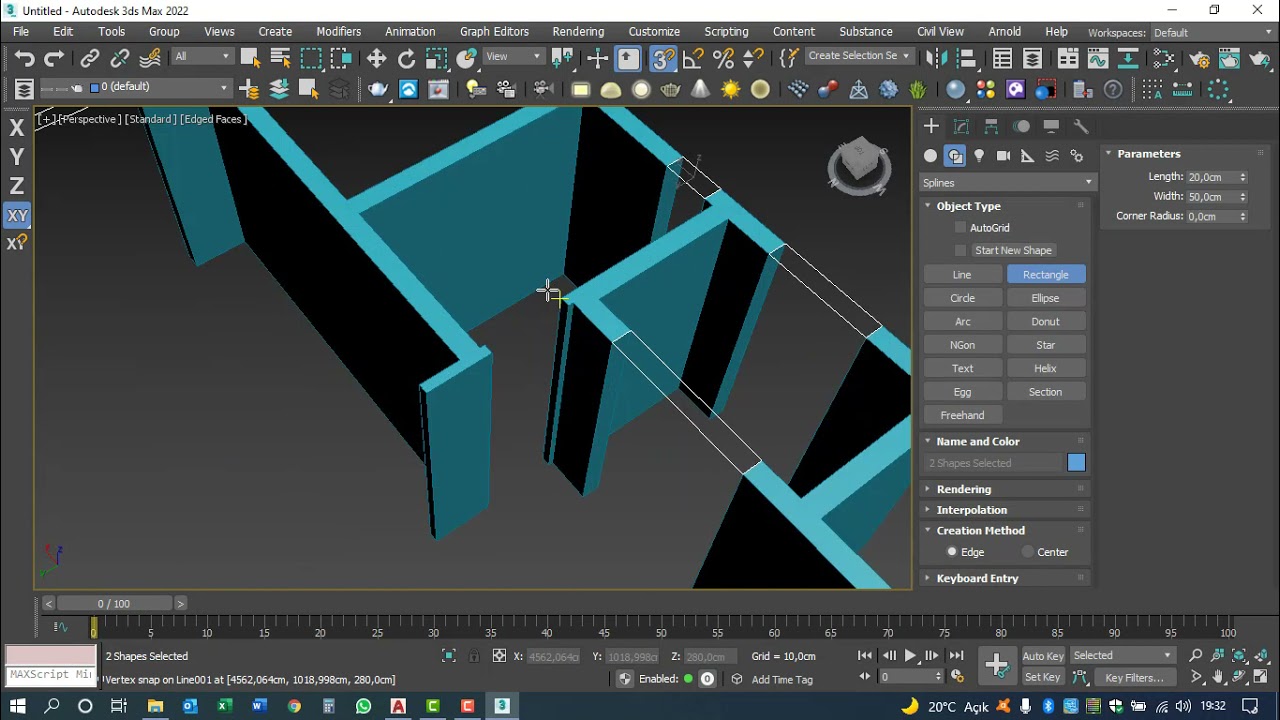Toggle the selection lock icon
The width and height of the screenshot is (1280, 720).
click(475, 656)
